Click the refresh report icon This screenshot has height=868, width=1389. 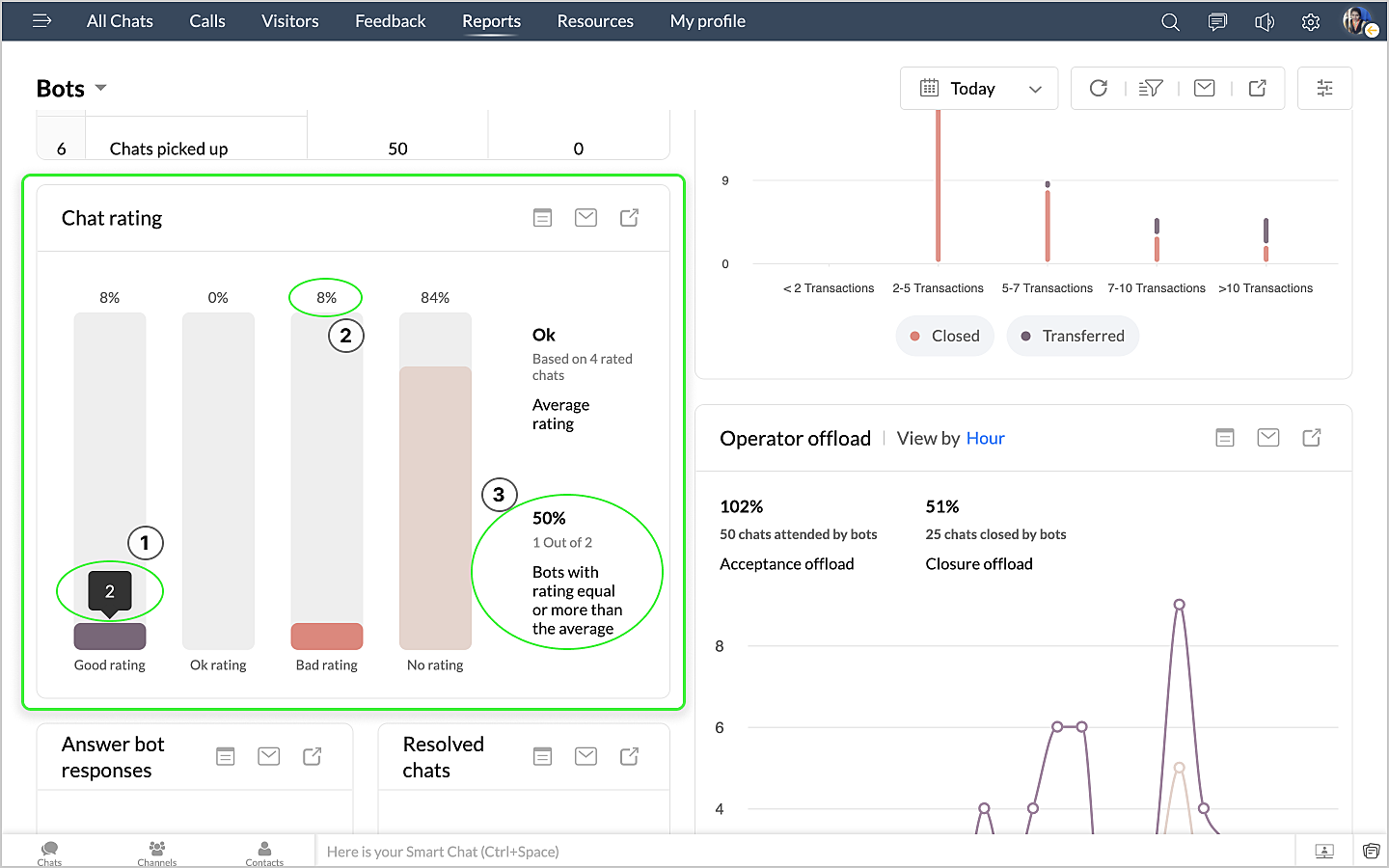click(x=1098, y=89)
